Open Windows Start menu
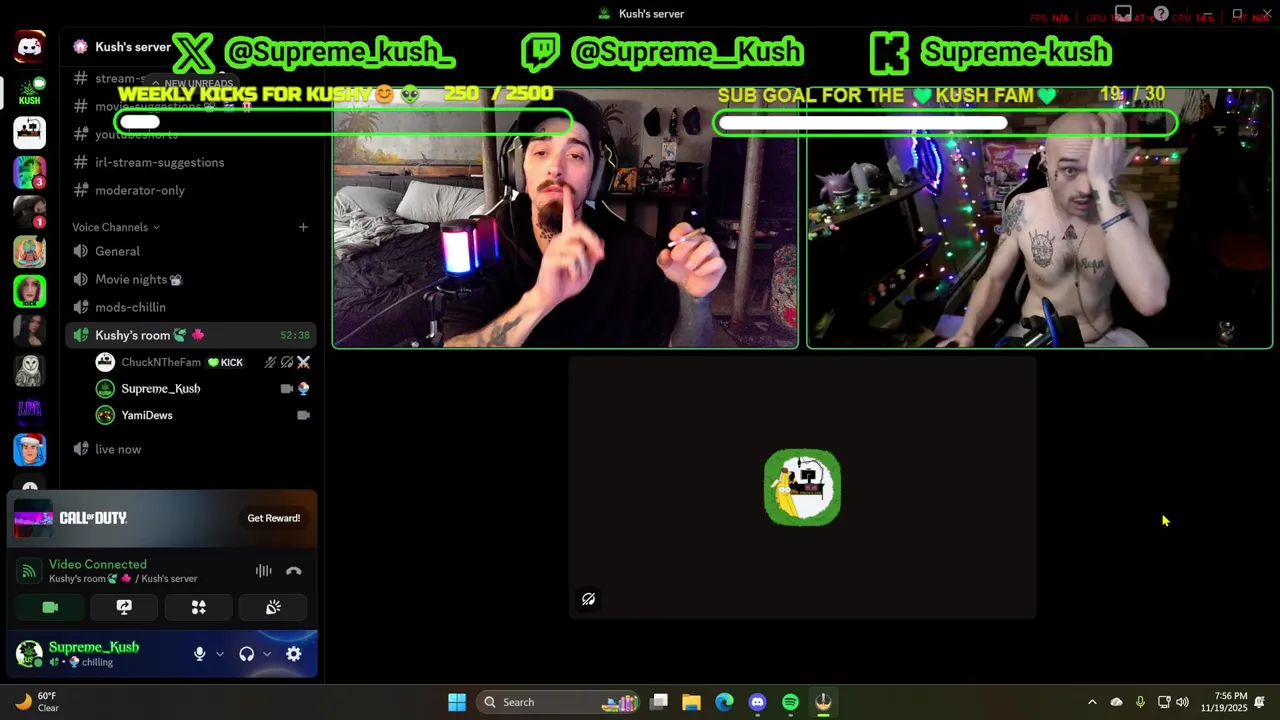The height and width of the screenshot is (720, 1280). pos(457,702)
